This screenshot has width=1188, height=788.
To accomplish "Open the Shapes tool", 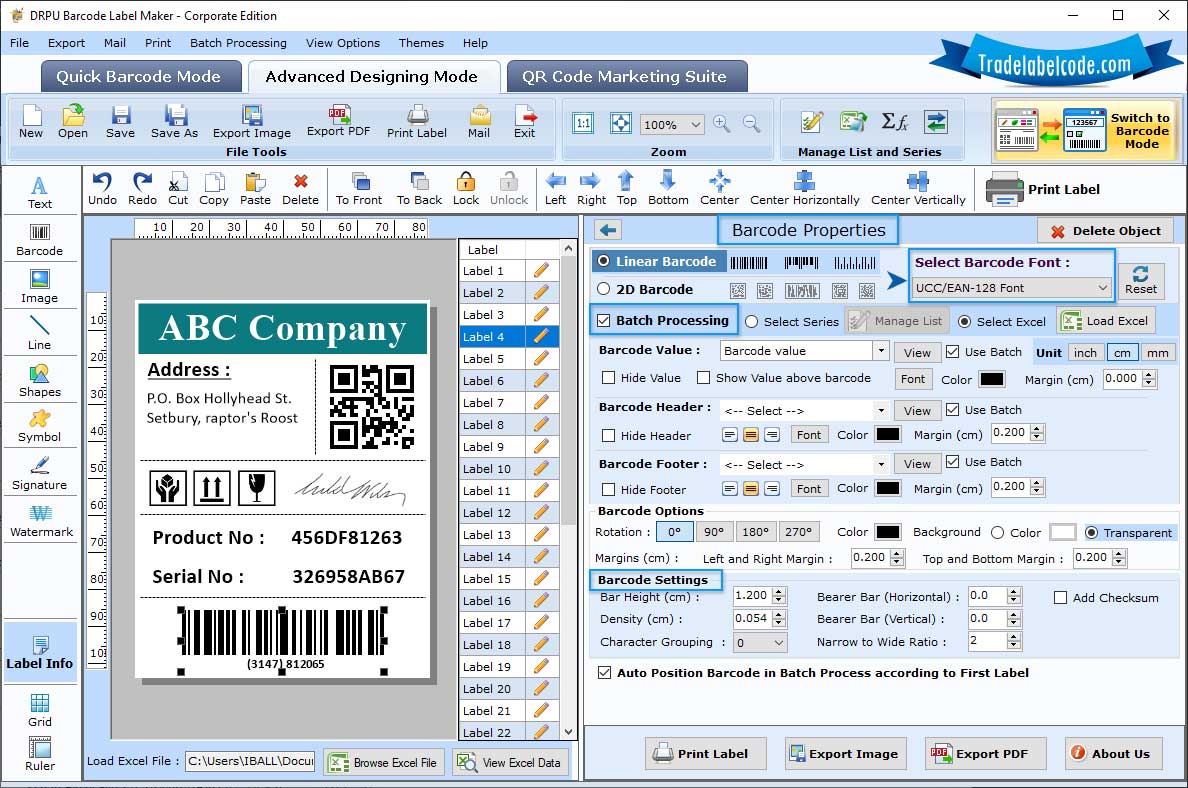I will (39, 381).
